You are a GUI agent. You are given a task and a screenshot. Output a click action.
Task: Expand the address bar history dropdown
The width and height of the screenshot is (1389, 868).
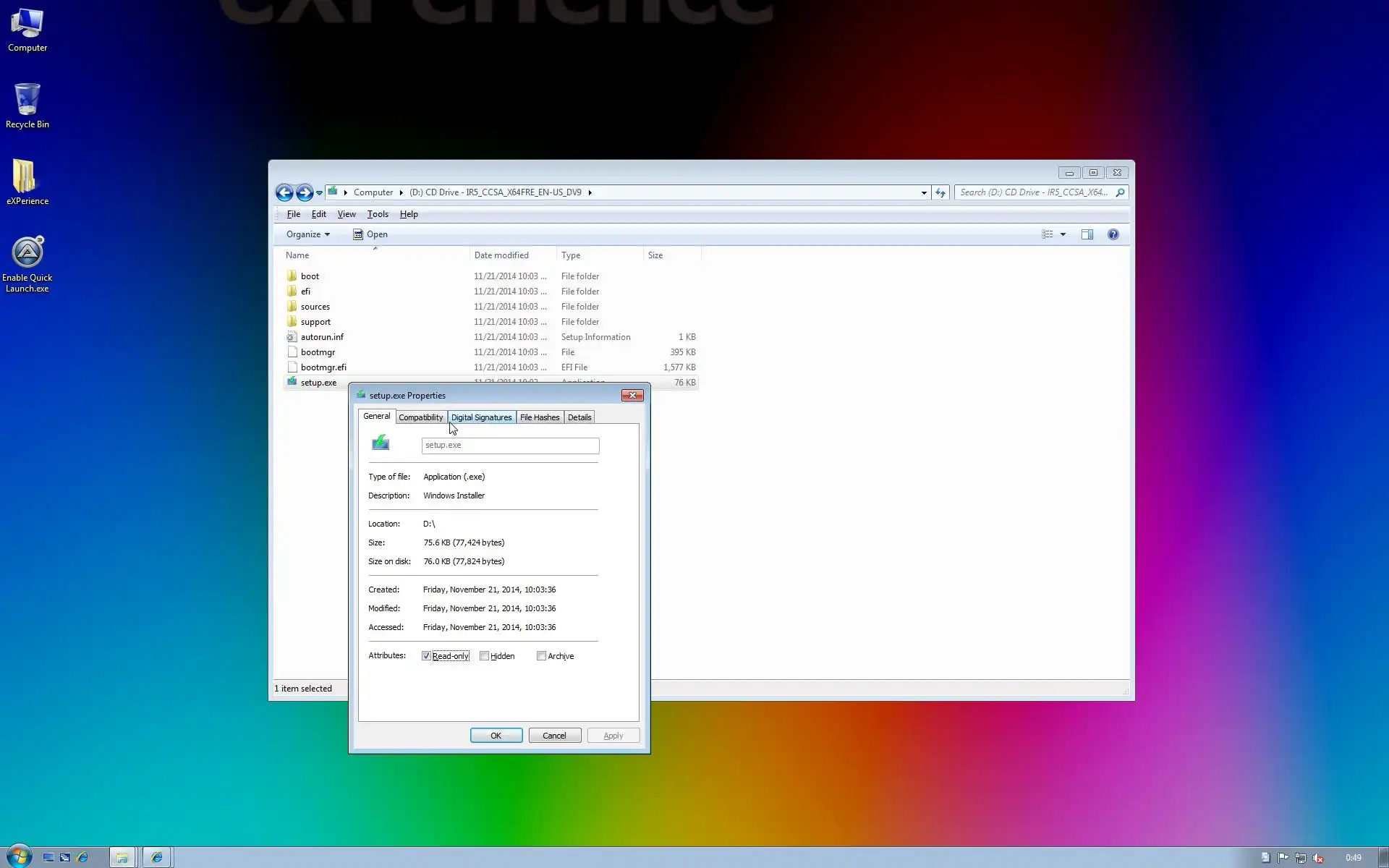(924, 192)
